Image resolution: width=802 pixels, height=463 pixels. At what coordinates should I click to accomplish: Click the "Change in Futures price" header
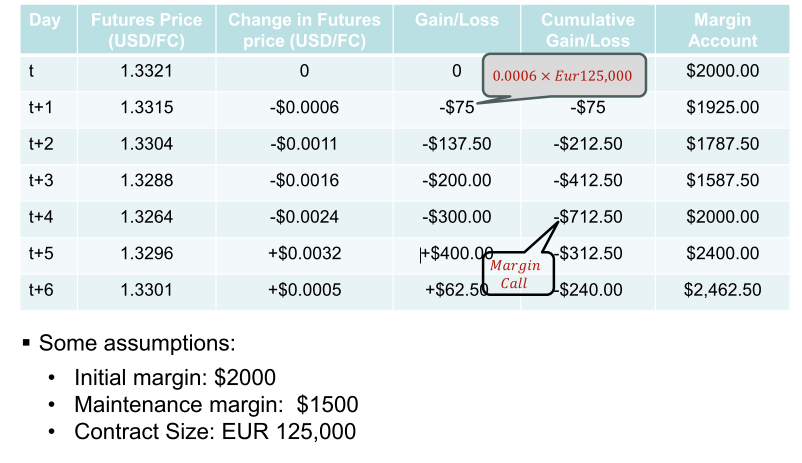pyautogui.click(x=304, y=30)
